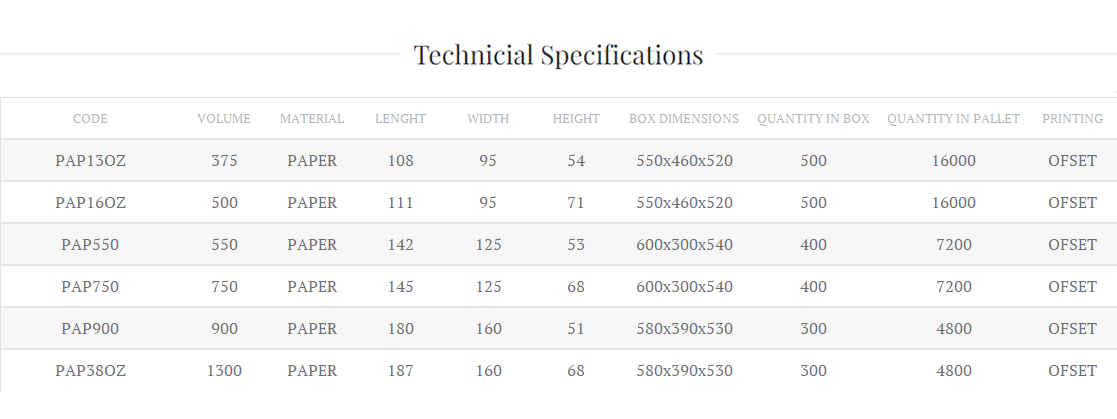Click the HEIGHT column header
Viewport: 1117px width, 419px height.
coord(576,119)
